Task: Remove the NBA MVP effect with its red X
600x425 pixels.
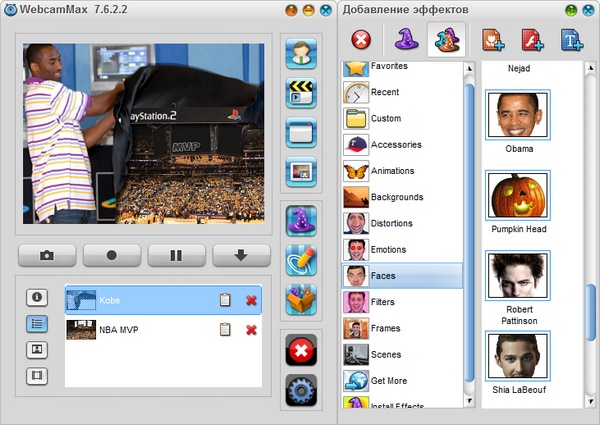Action: (x=251, y=330)
